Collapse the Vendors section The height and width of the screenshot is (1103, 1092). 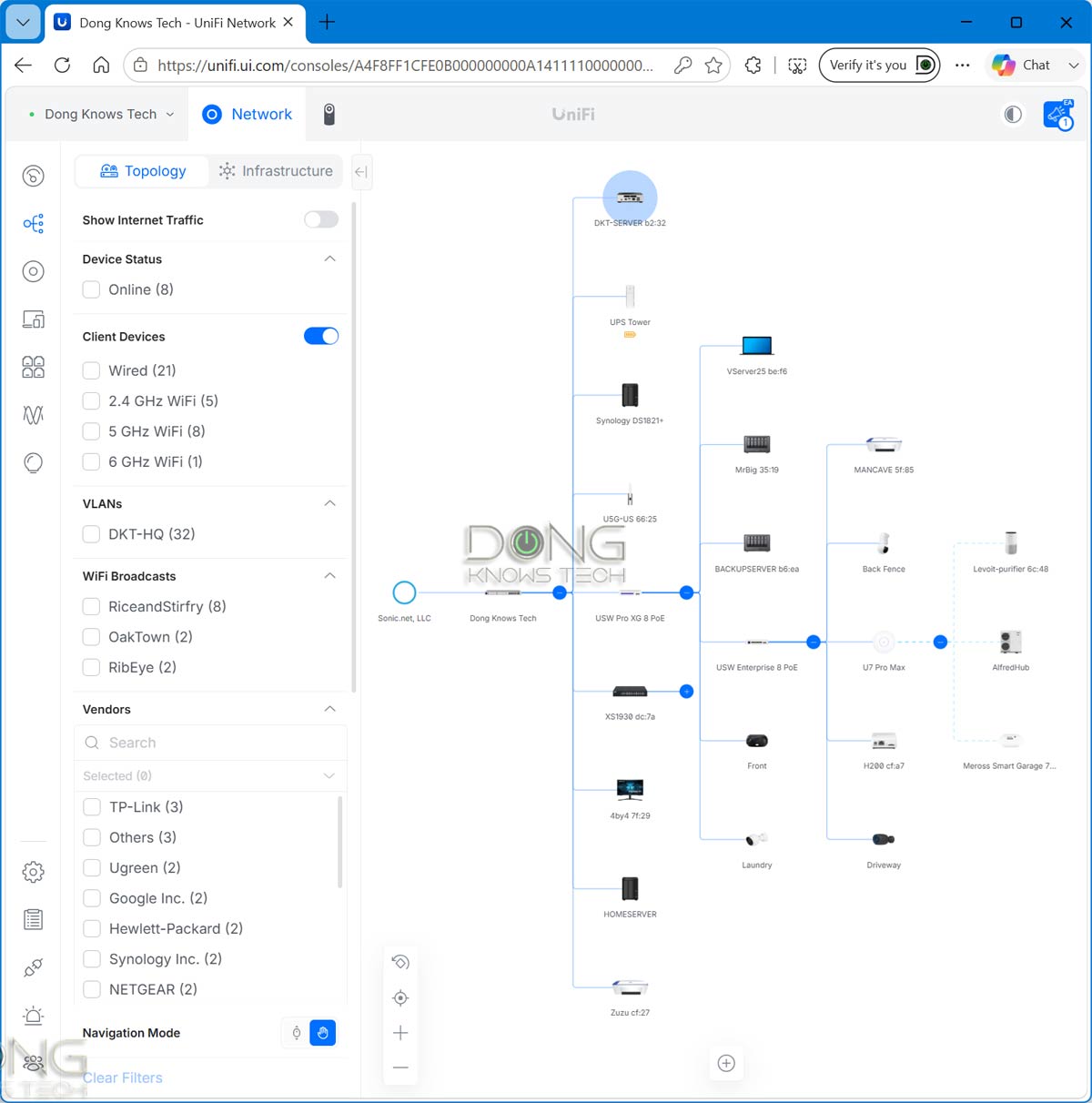329,709
